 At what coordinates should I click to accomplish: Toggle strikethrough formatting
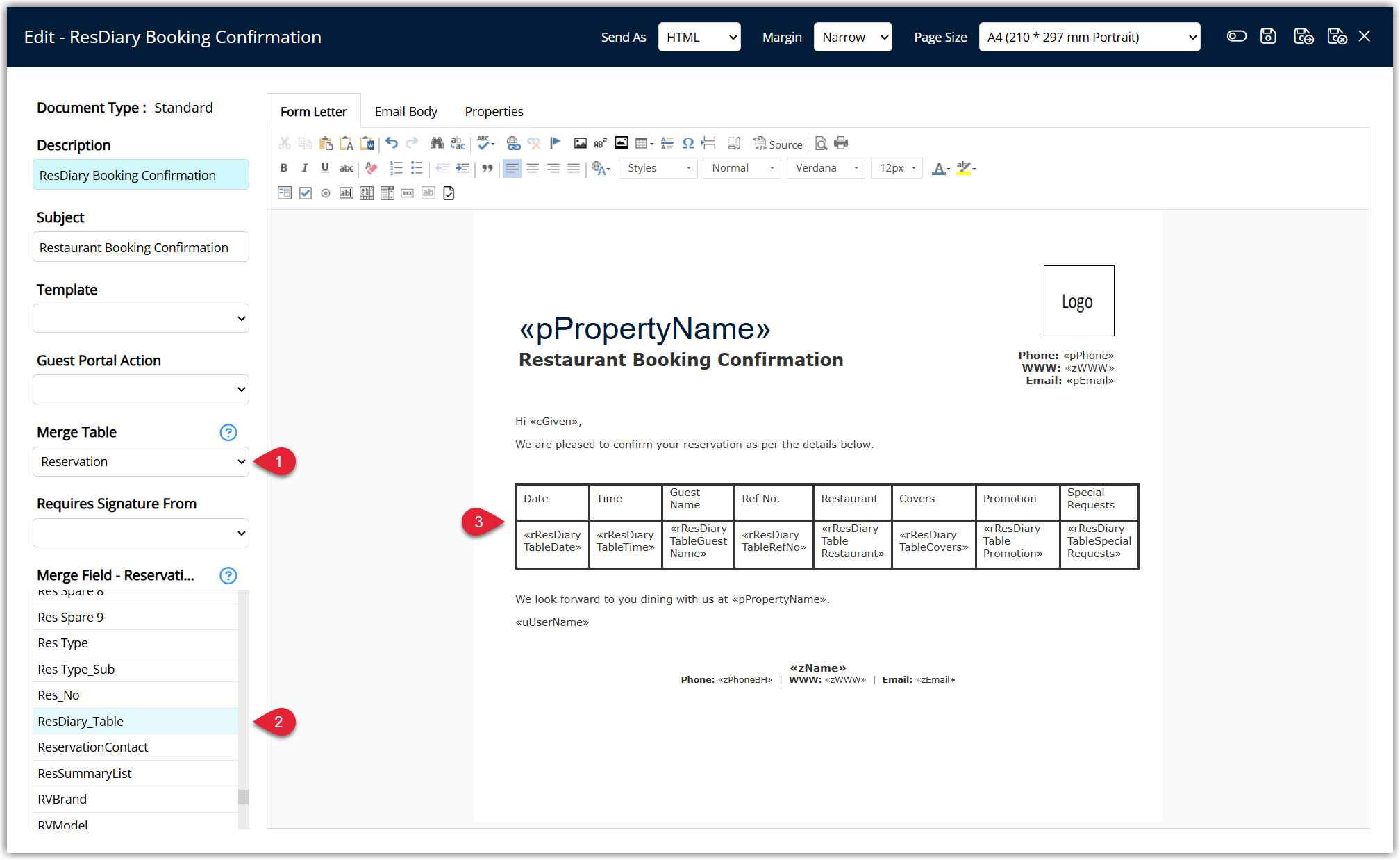[346, 168]
